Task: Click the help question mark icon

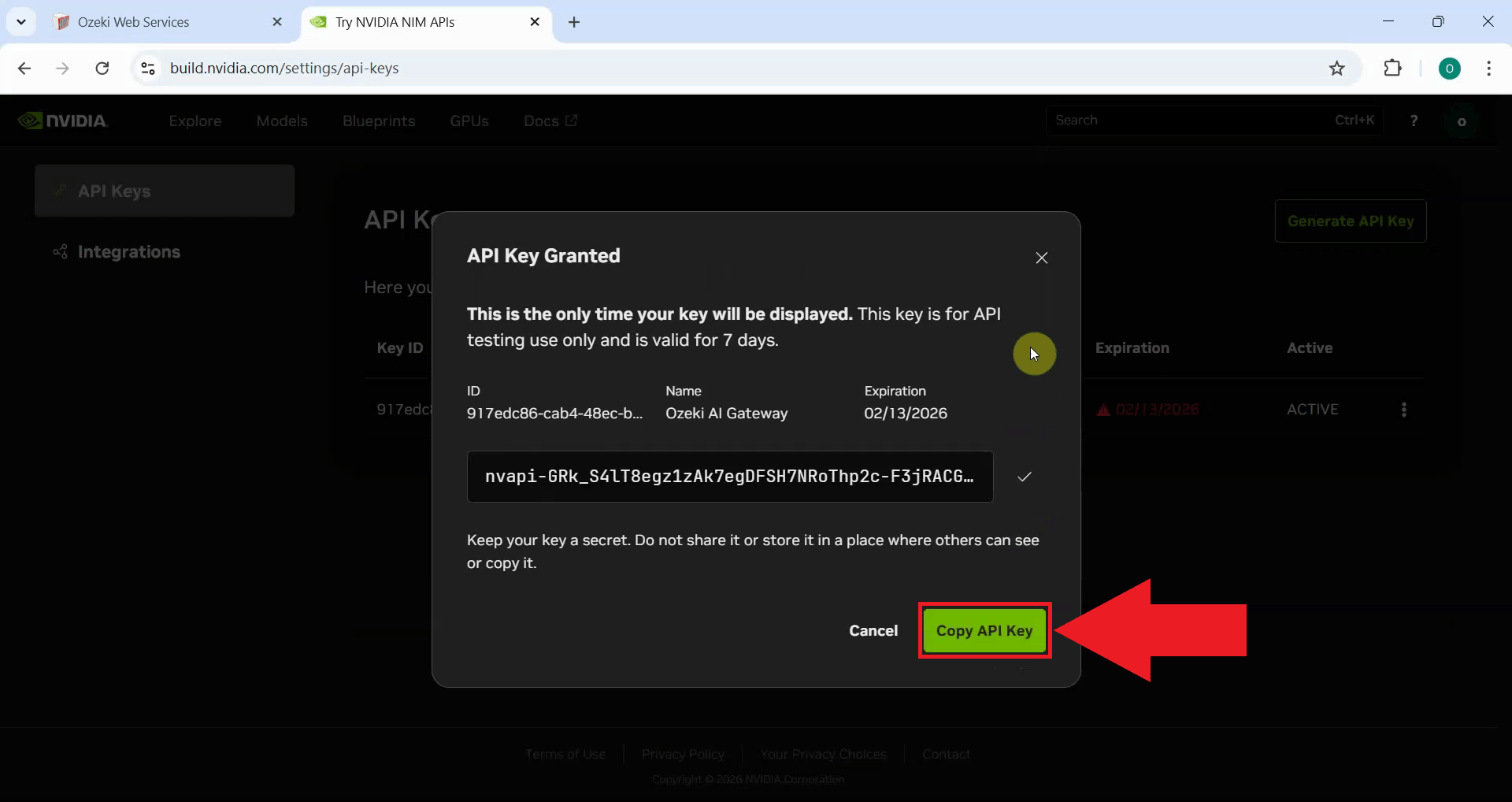Action: tap(1414, 120)
